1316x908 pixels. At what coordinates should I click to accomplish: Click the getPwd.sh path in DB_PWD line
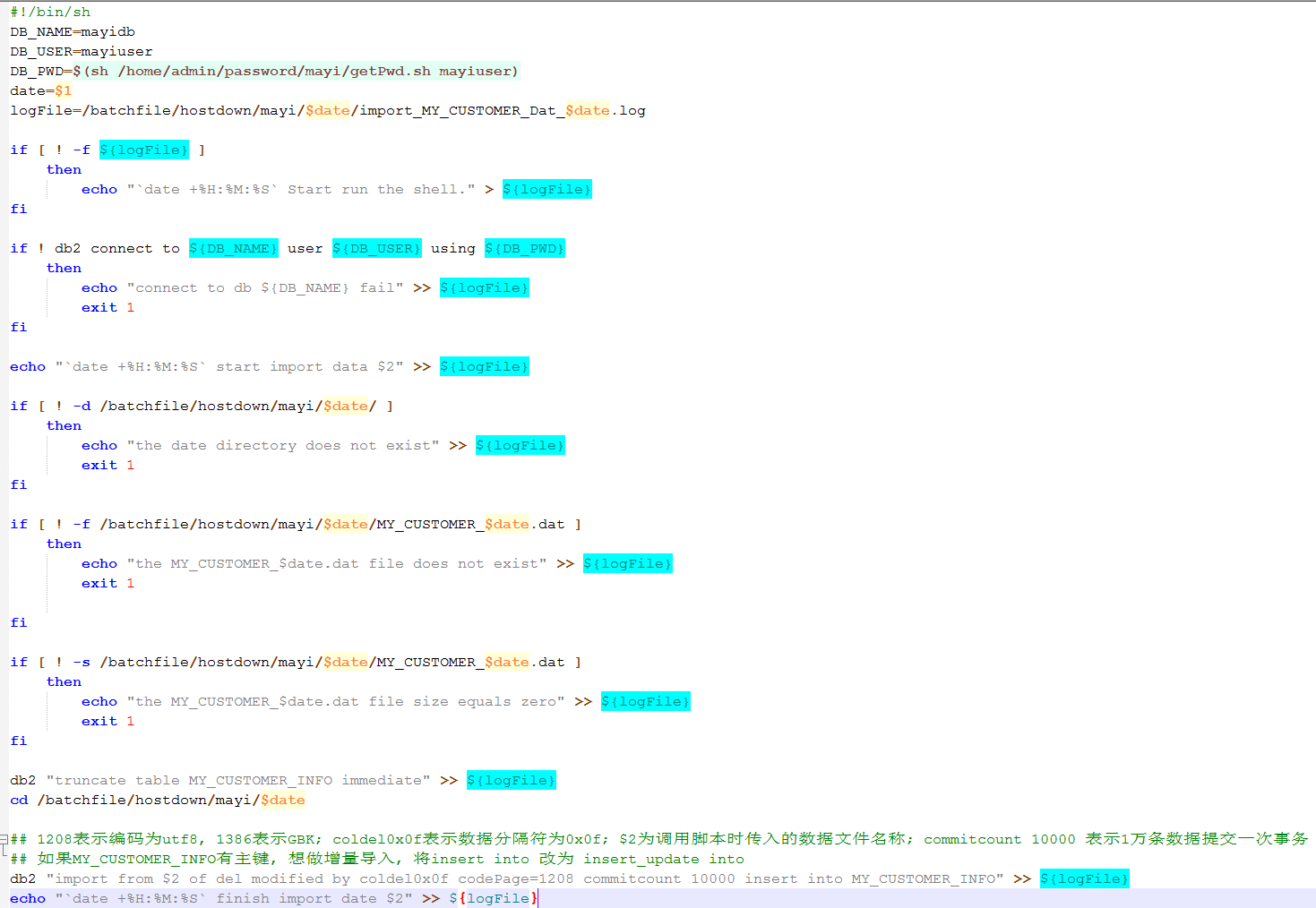click(274, 71)
